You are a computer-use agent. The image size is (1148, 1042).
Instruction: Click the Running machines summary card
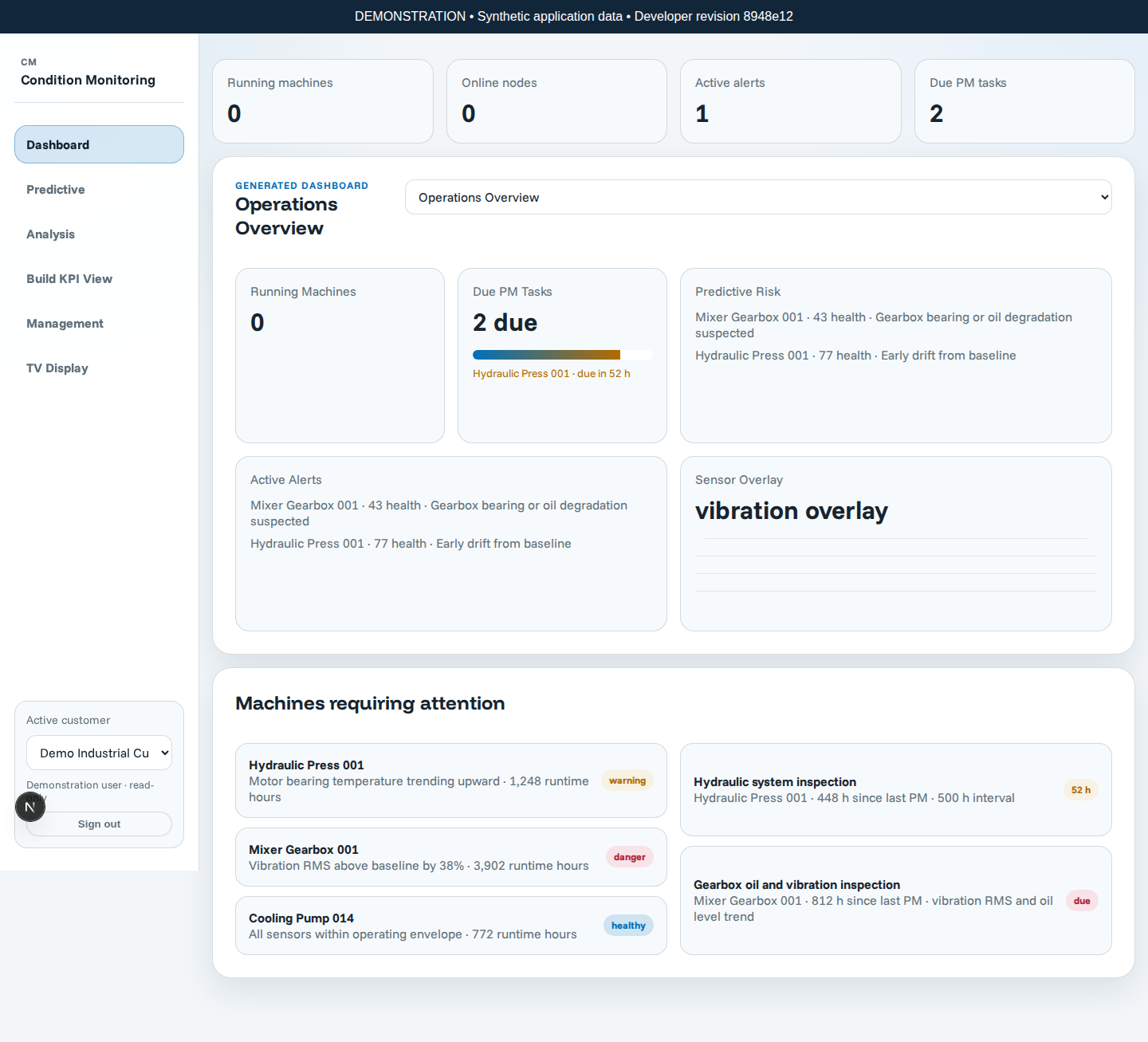pos(323,101)
